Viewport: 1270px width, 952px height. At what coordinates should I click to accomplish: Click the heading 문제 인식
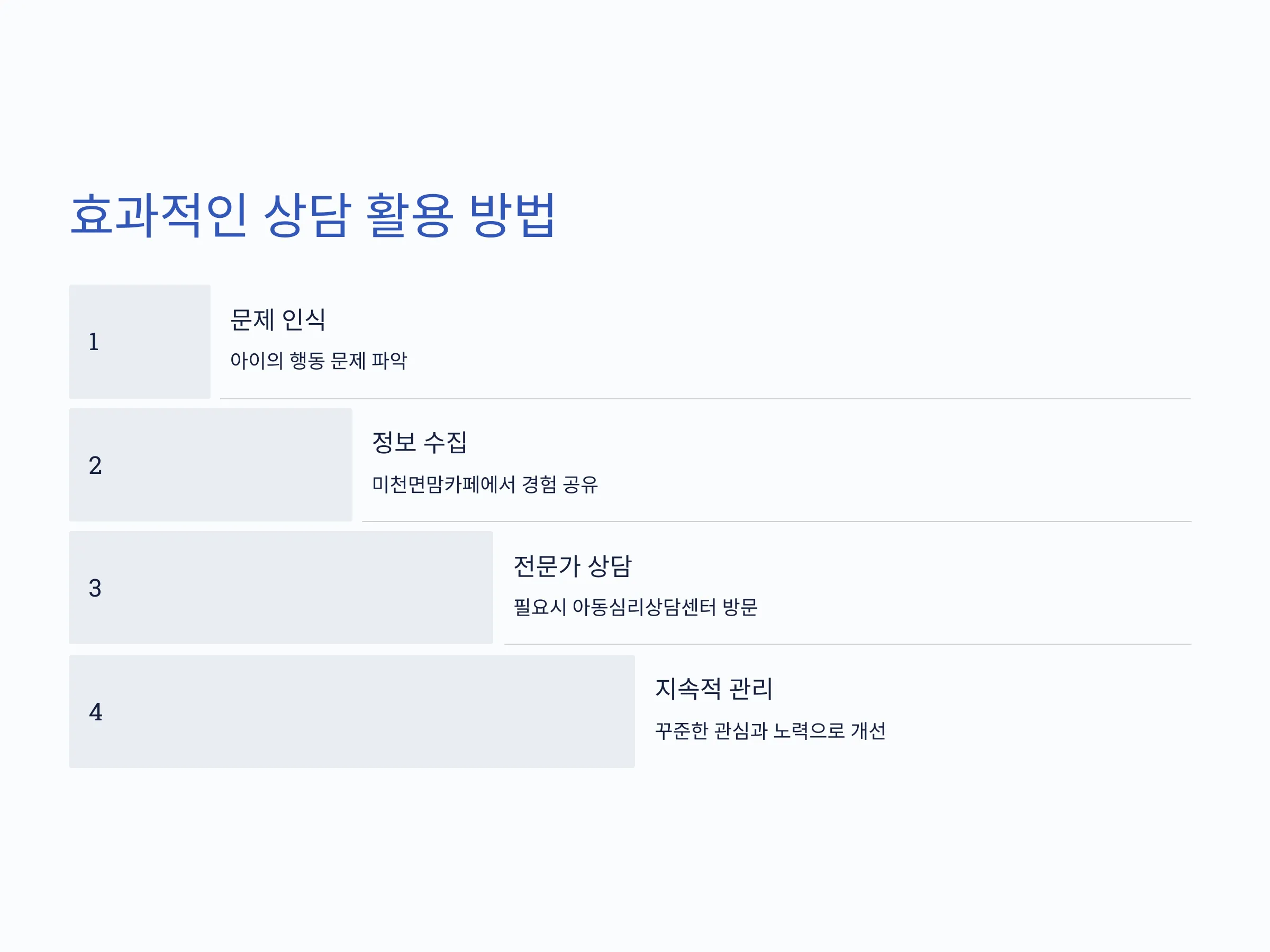click(278, 319)
